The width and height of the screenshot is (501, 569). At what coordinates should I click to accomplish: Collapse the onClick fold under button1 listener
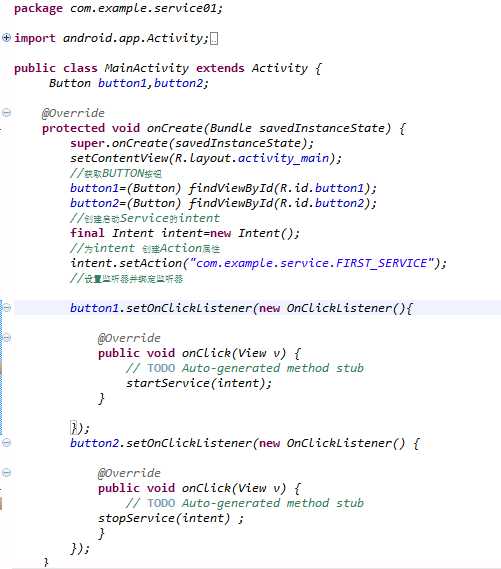pyautogui.click(x=6, y=338)
